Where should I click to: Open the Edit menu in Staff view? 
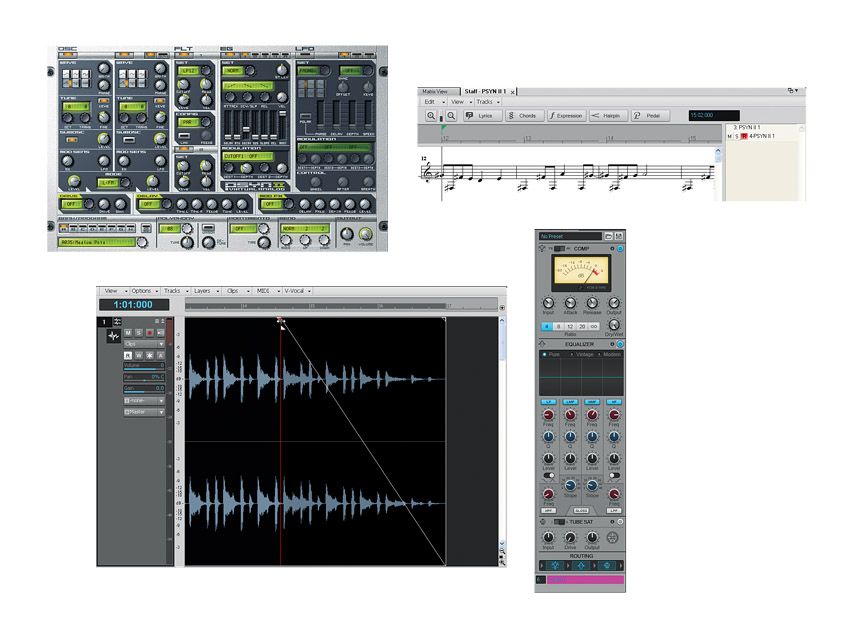click(434, 102)
